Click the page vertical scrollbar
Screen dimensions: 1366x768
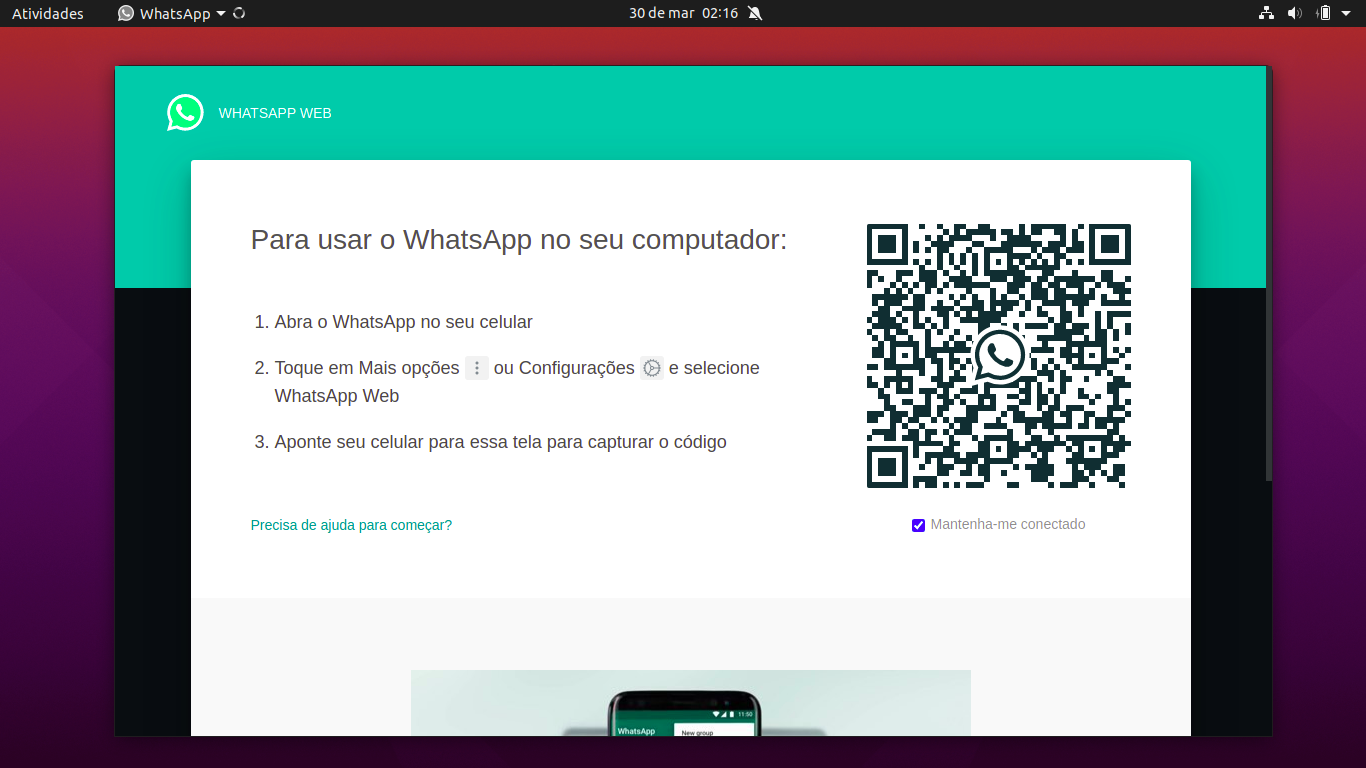click(1269, 275)
